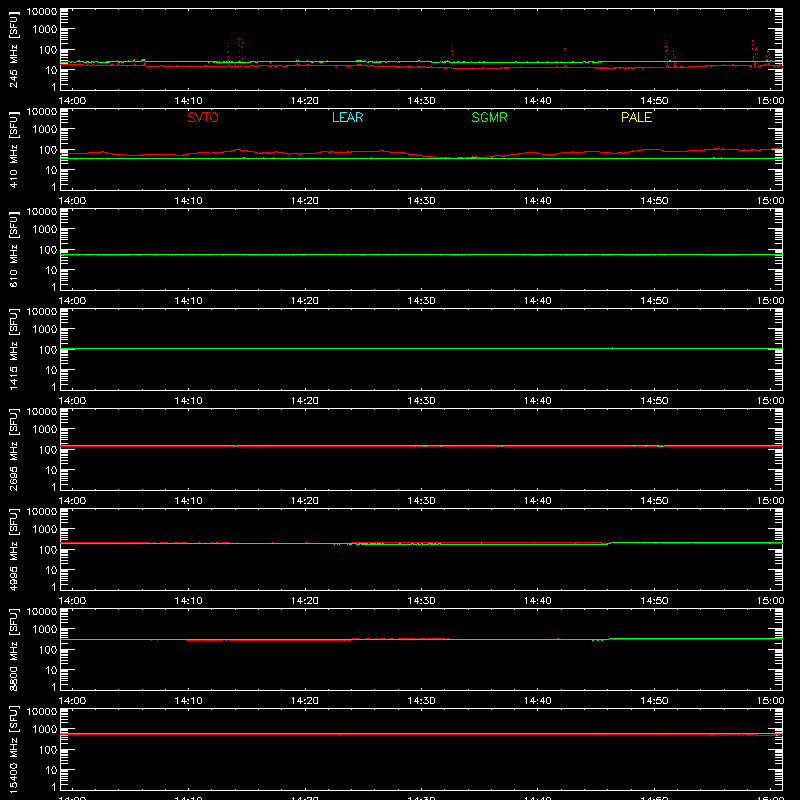
Task: Select the 610 MHz [SFU] axis title
Action: [x=14, y=249]
